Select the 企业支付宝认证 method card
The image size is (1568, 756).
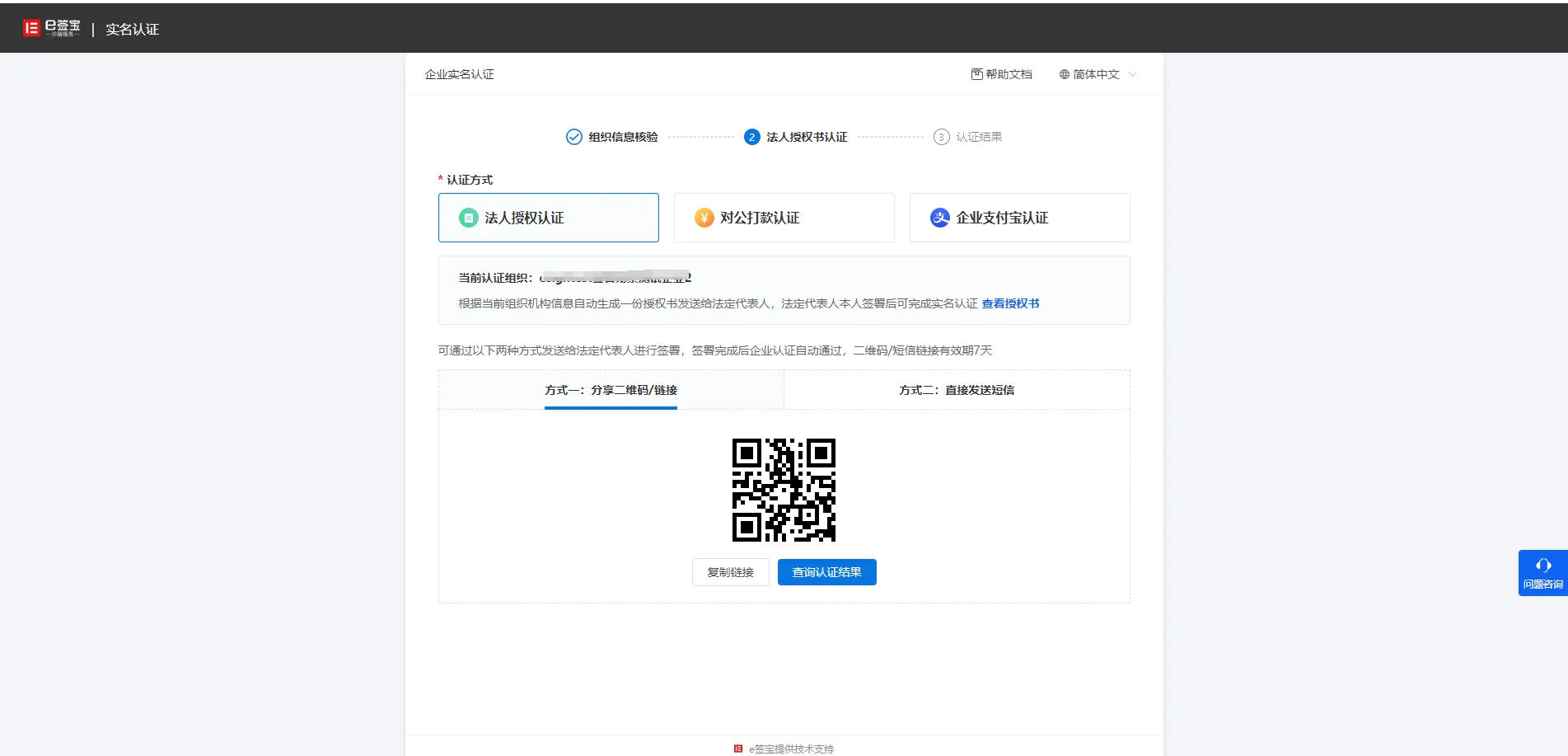1019,218
